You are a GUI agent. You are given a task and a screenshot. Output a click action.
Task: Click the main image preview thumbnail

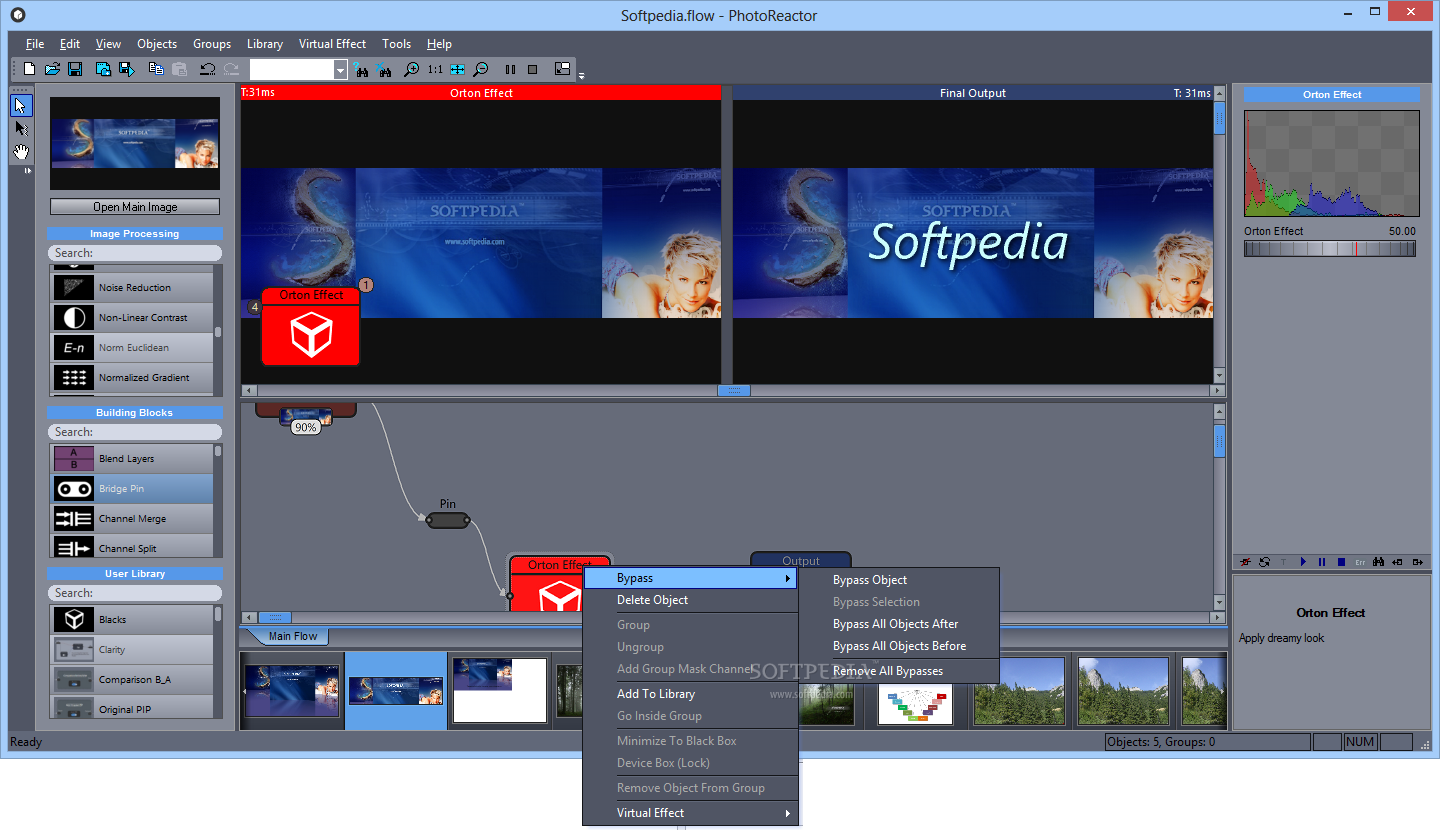click(x=135, y=143)
